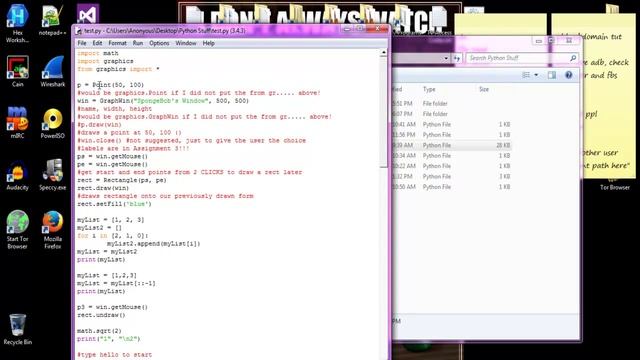
Task: Click the Explorer help question mark icon
Action: pyautogui.click(x=569, y=75)
